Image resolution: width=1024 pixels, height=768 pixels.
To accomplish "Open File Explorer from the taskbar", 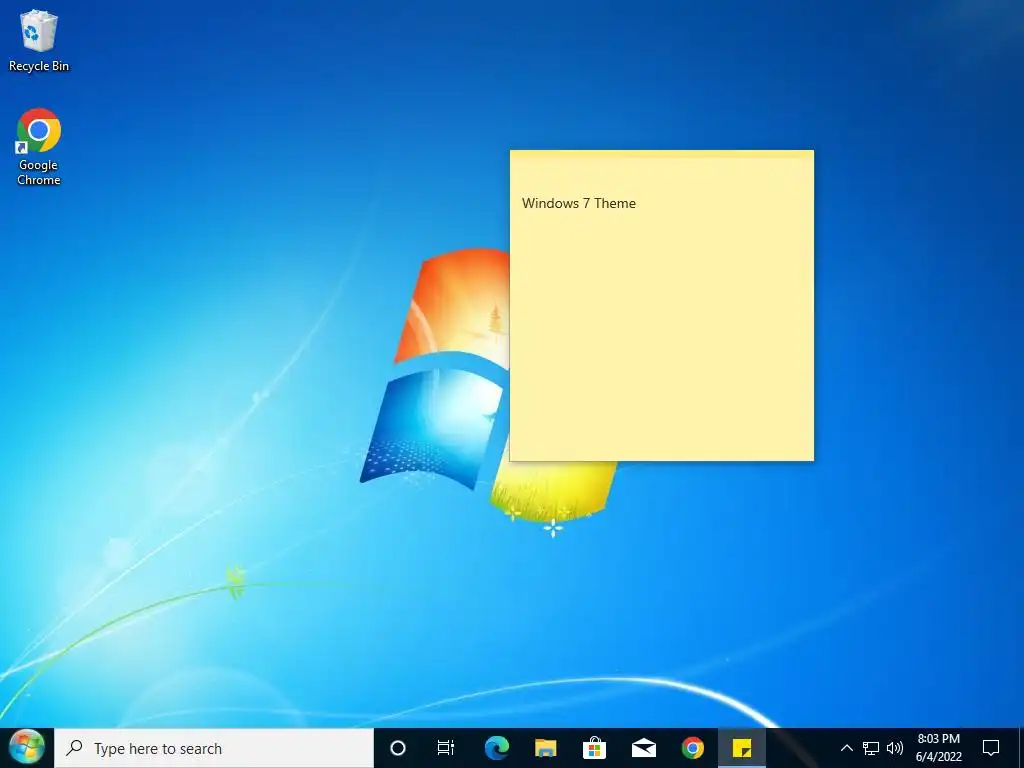I will [x=545, y=748].
